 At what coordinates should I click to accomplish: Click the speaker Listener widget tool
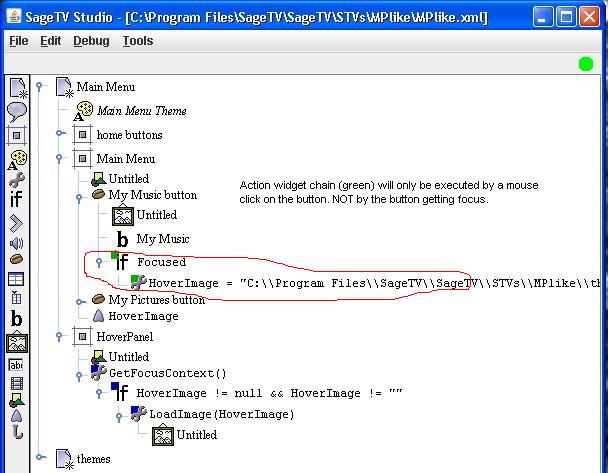16,243
